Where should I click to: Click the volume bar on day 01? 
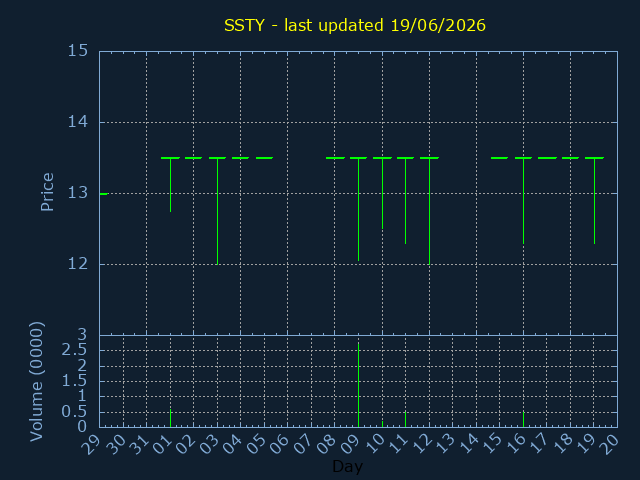171,418
